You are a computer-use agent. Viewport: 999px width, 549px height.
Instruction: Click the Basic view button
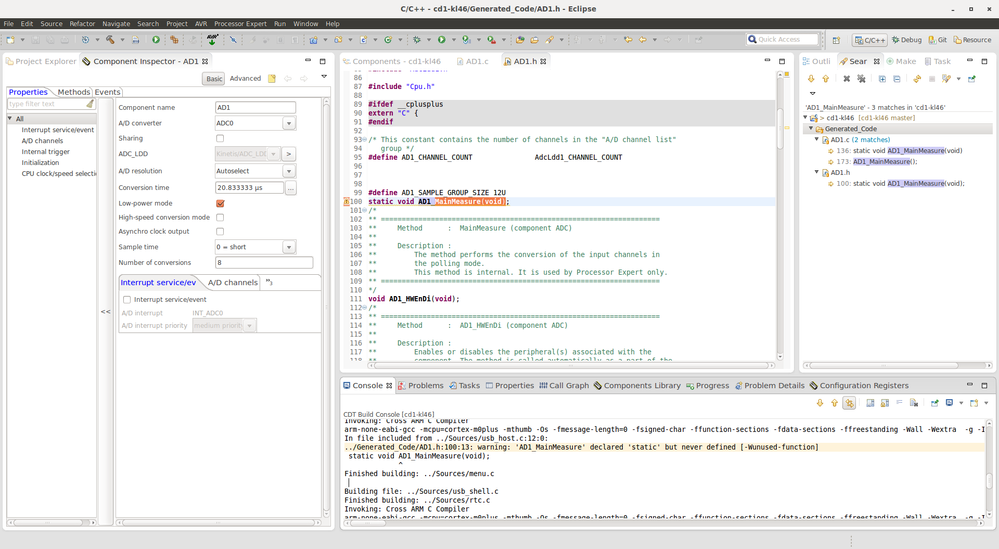pos(214,79)
